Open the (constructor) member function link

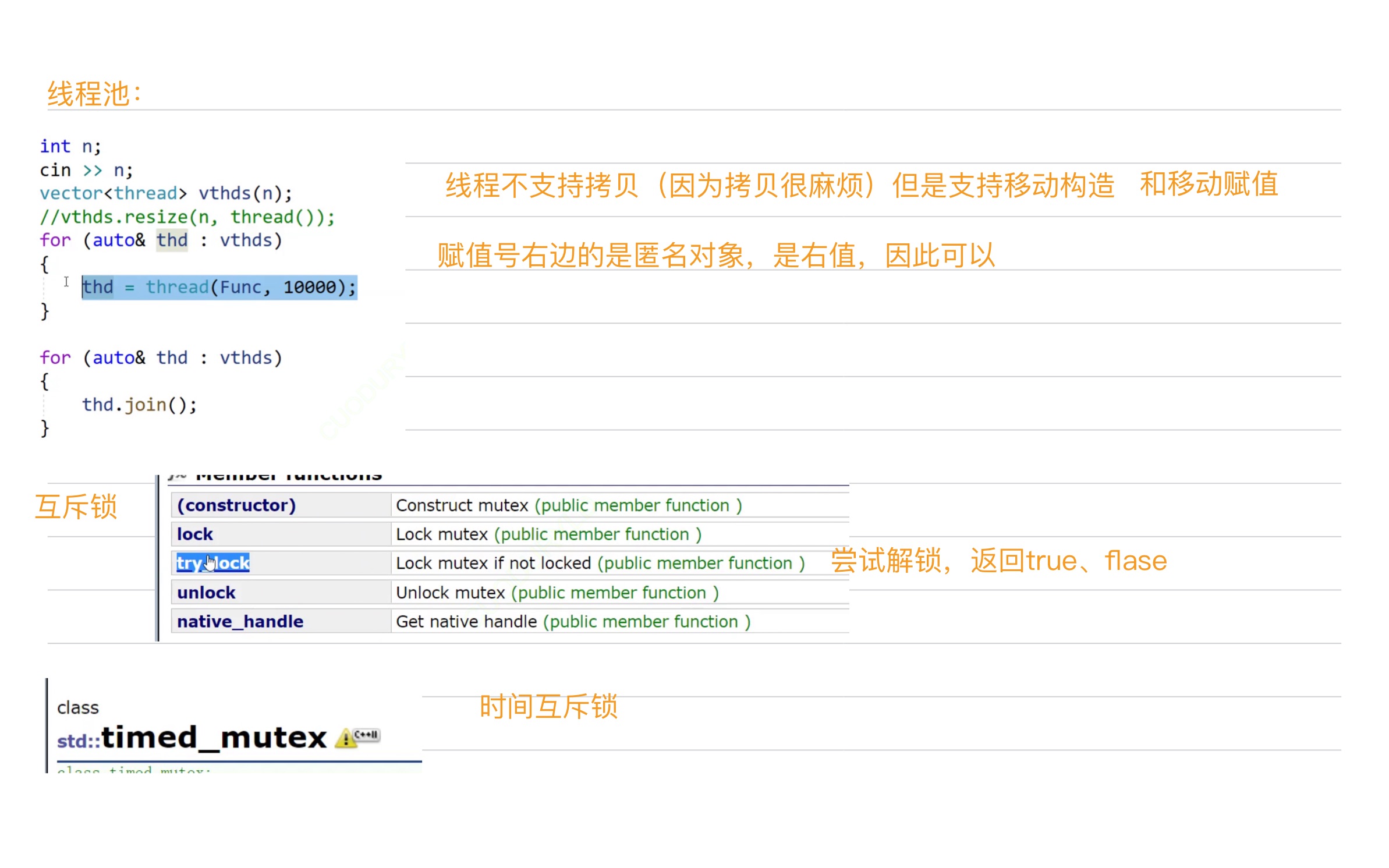tap(236, 505)
